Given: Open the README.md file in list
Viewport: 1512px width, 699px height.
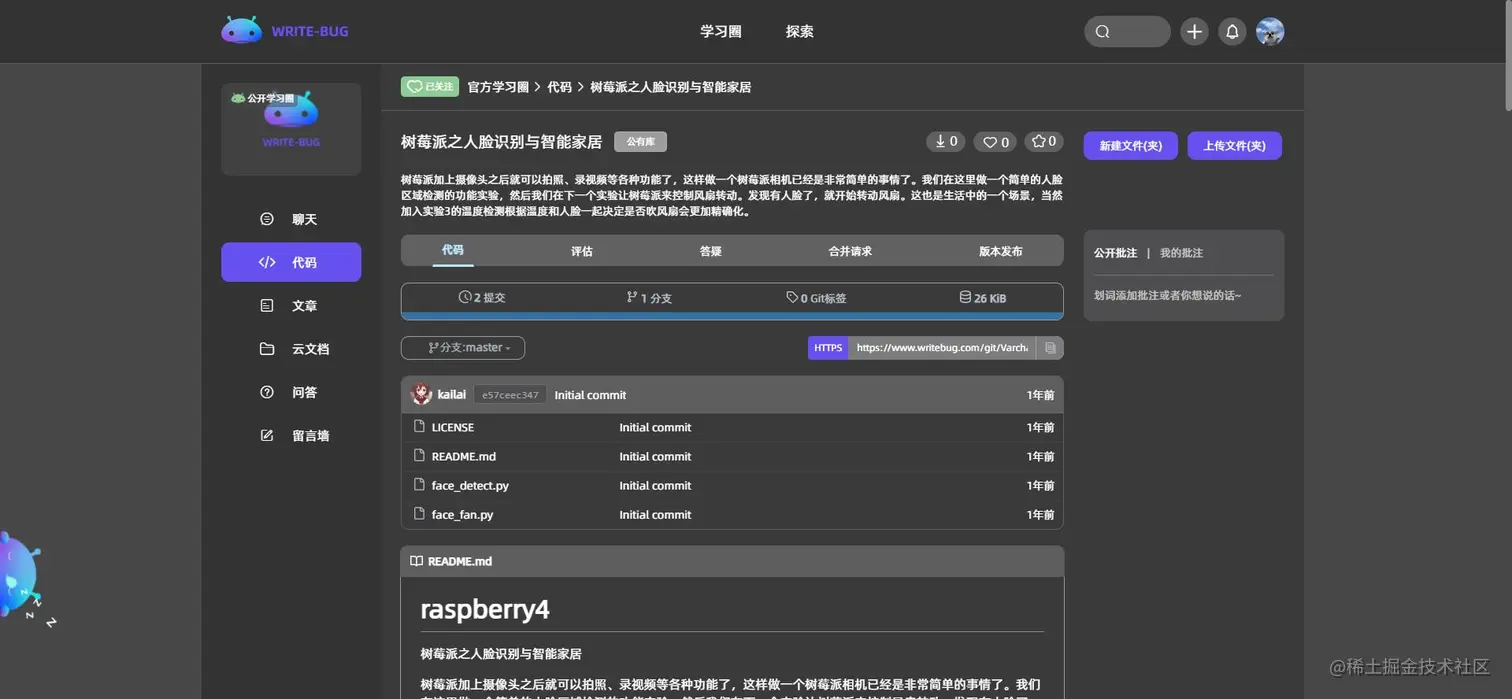Looking at the screenshot, I should pyautogui.click(x=464, y=456).
